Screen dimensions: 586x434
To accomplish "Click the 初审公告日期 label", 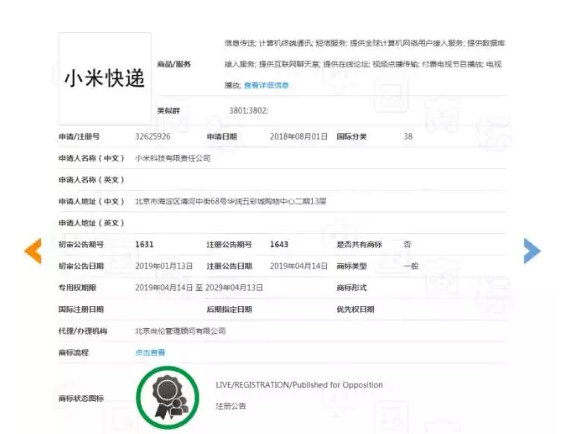I will [x=81, y=266].
